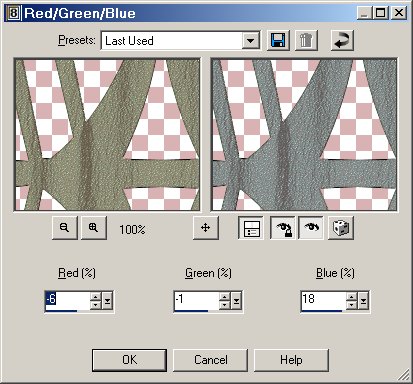This screenshot has height=384, width=413.
Task: Zoom in the preview with the plus magnifier
Action: [94, 228]
